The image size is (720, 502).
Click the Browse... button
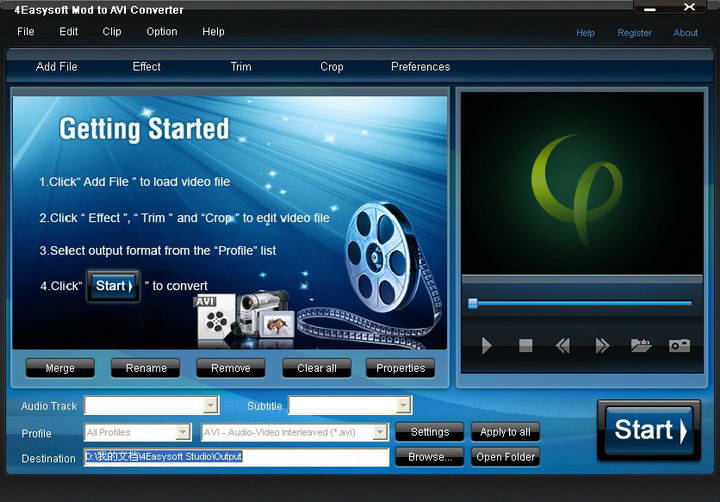pos(430,457)
